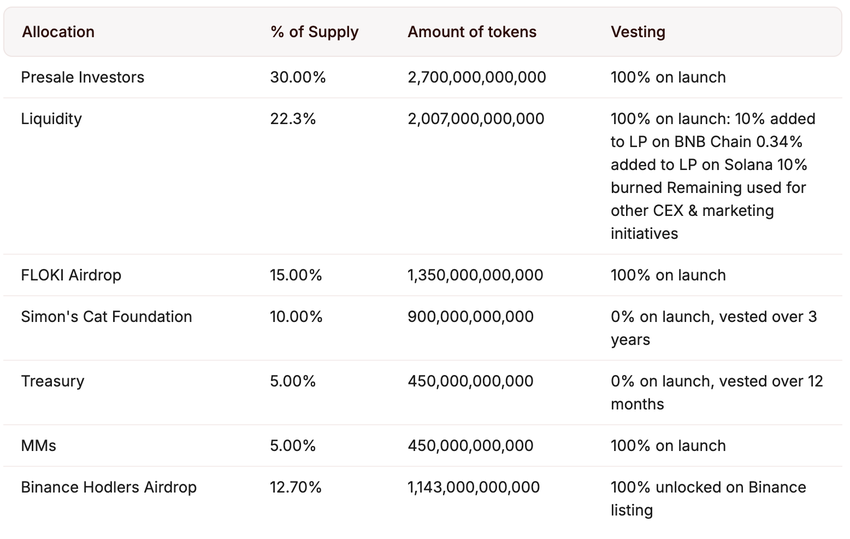Select the Binance Hodlers Airdrop label
The image size is (850, 539).
pyautogui.click(x=109, y=488)
